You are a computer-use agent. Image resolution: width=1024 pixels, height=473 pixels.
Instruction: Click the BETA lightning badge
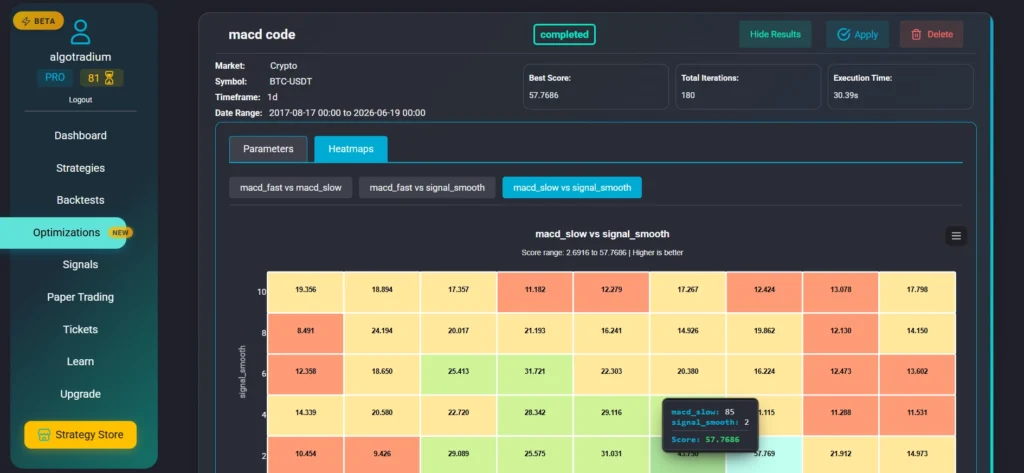point(39,20)
